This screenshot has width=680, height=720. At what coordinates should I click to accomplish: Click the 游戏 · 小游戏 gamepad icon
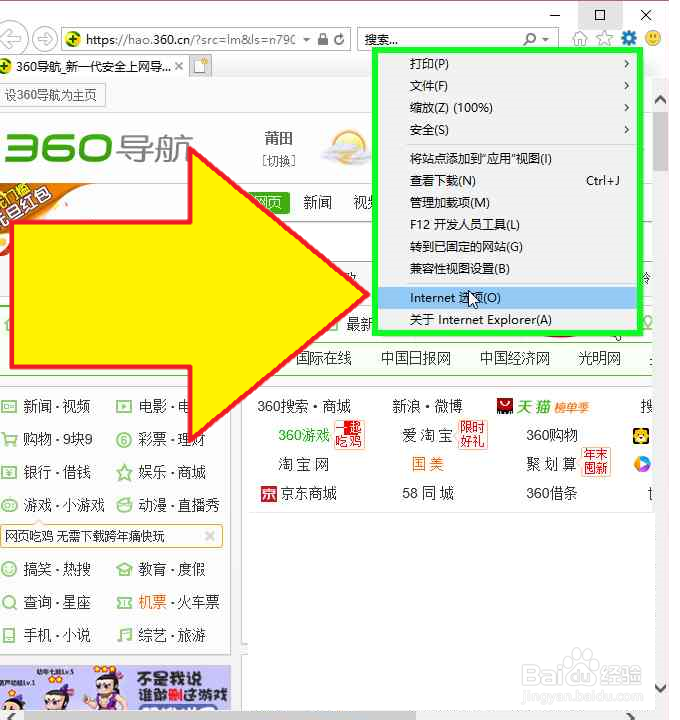point(9,505)
